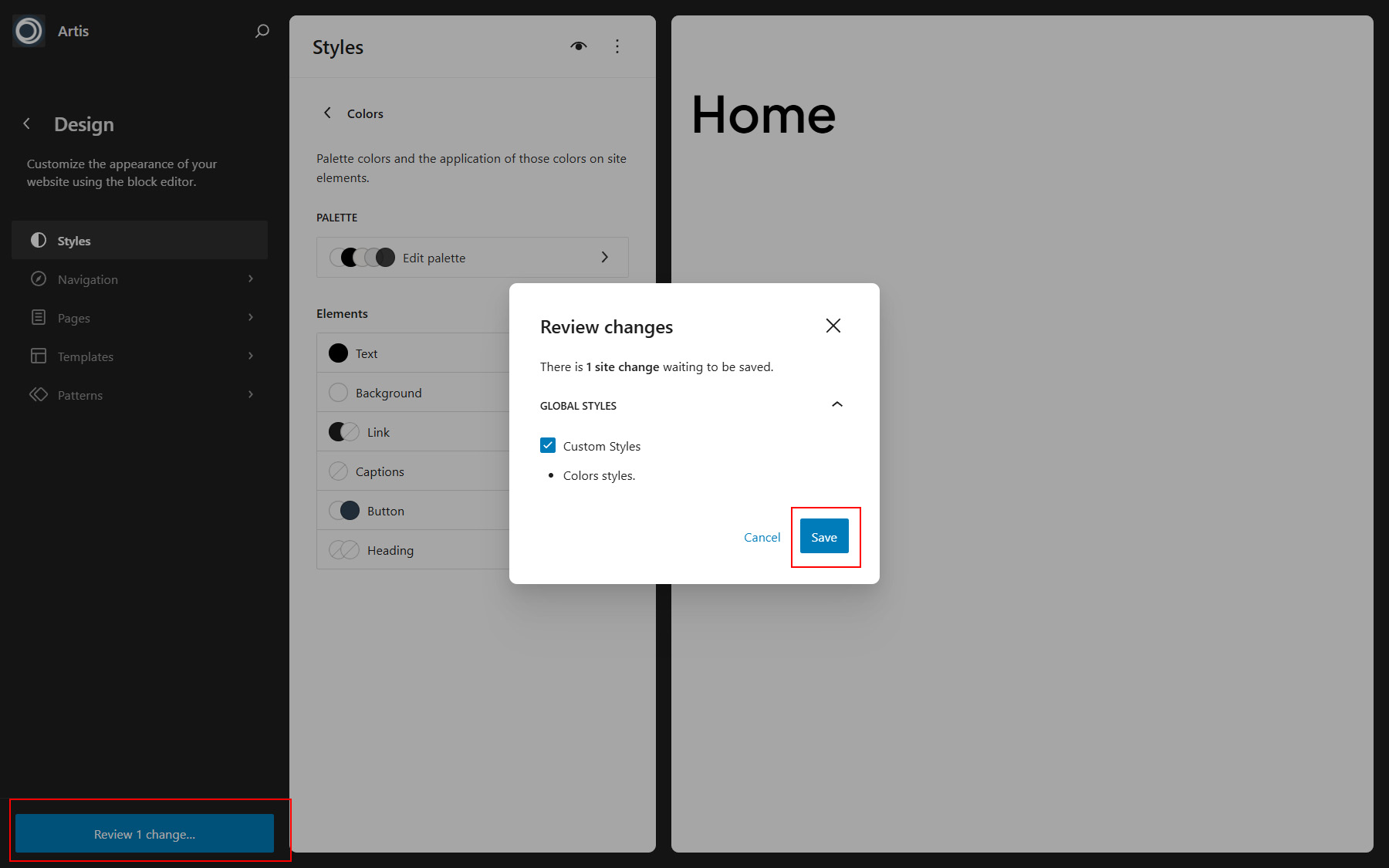Open the search magnifier icon
This screenshot has height=868, width=1389.
point(262,31)
